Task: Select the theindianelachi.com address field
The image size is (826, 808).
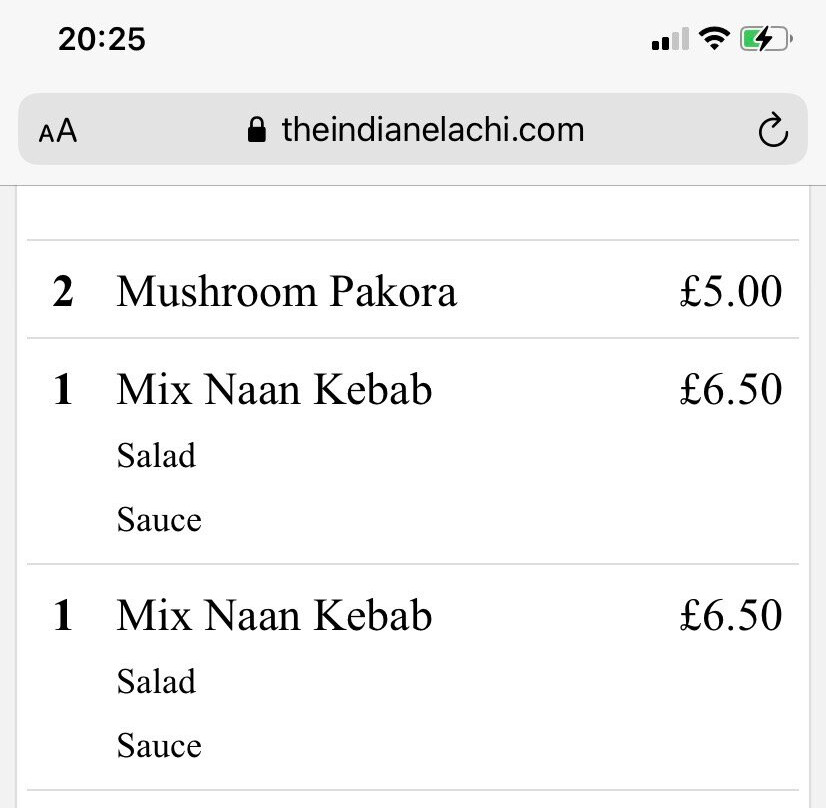Action: click(412, 129)
